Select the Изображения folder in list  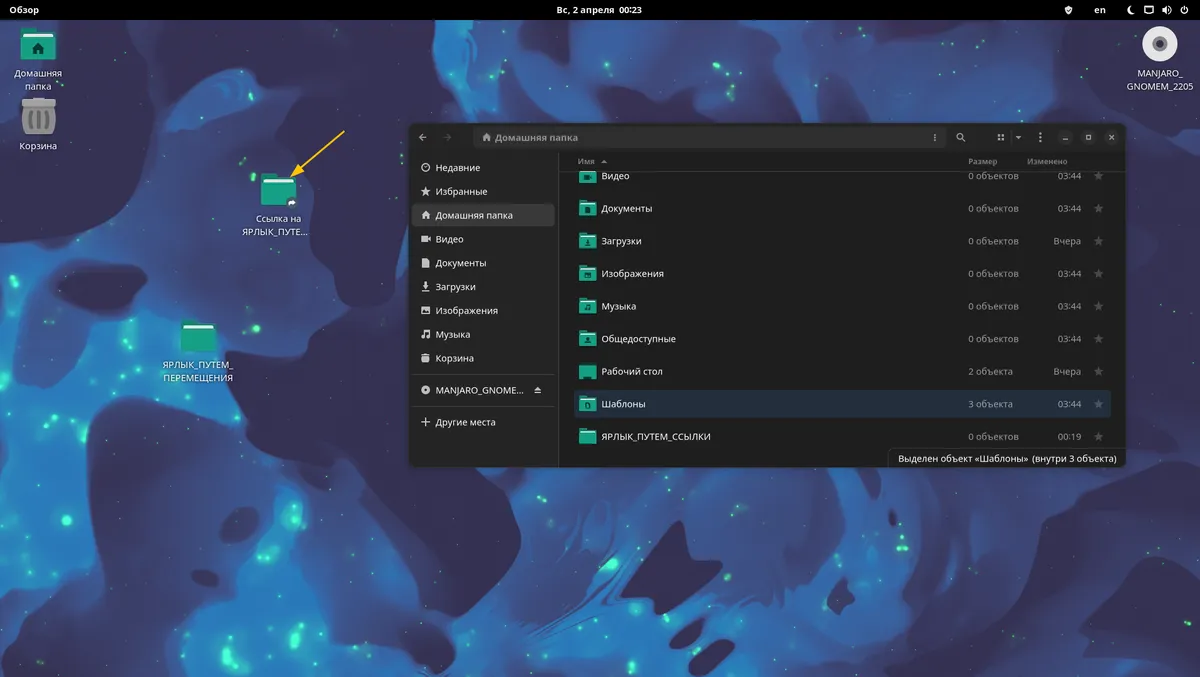[x=842, y=274]
